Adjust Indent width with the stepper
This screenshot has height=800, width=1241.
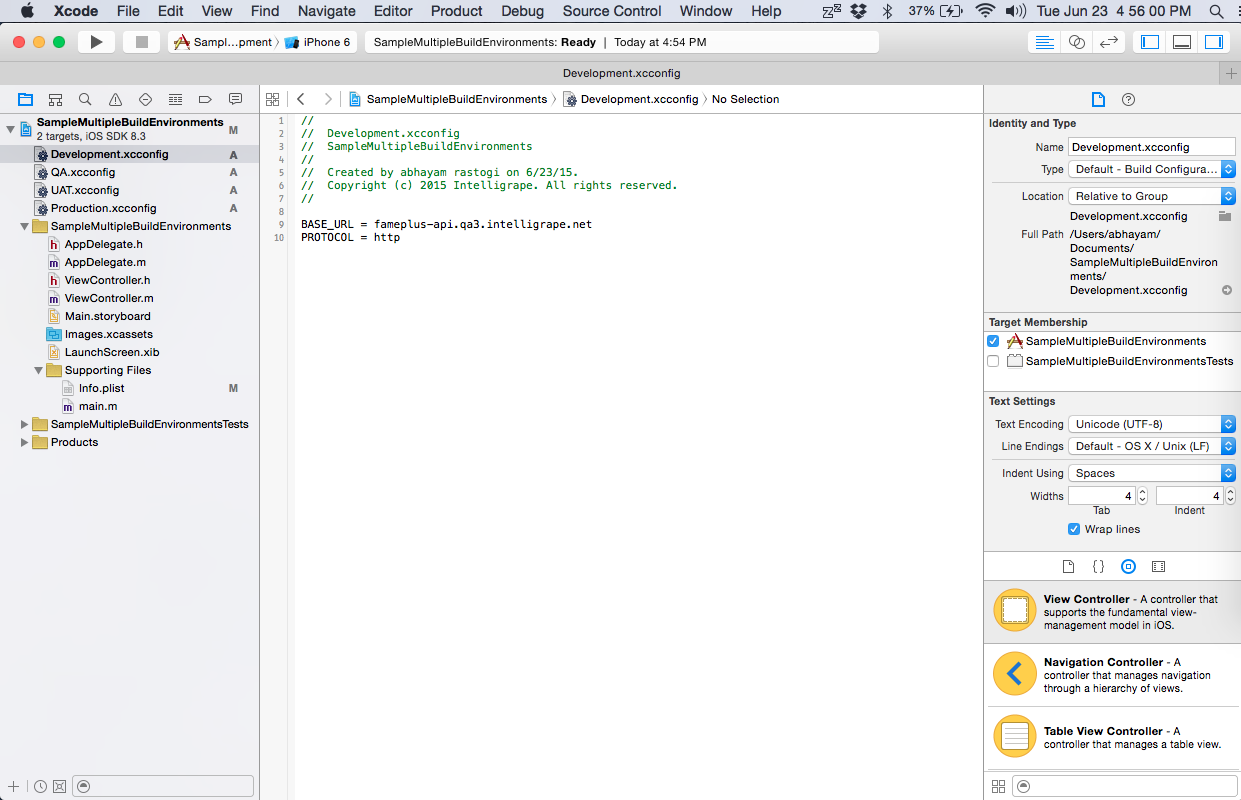click(x=1231, y=496)
